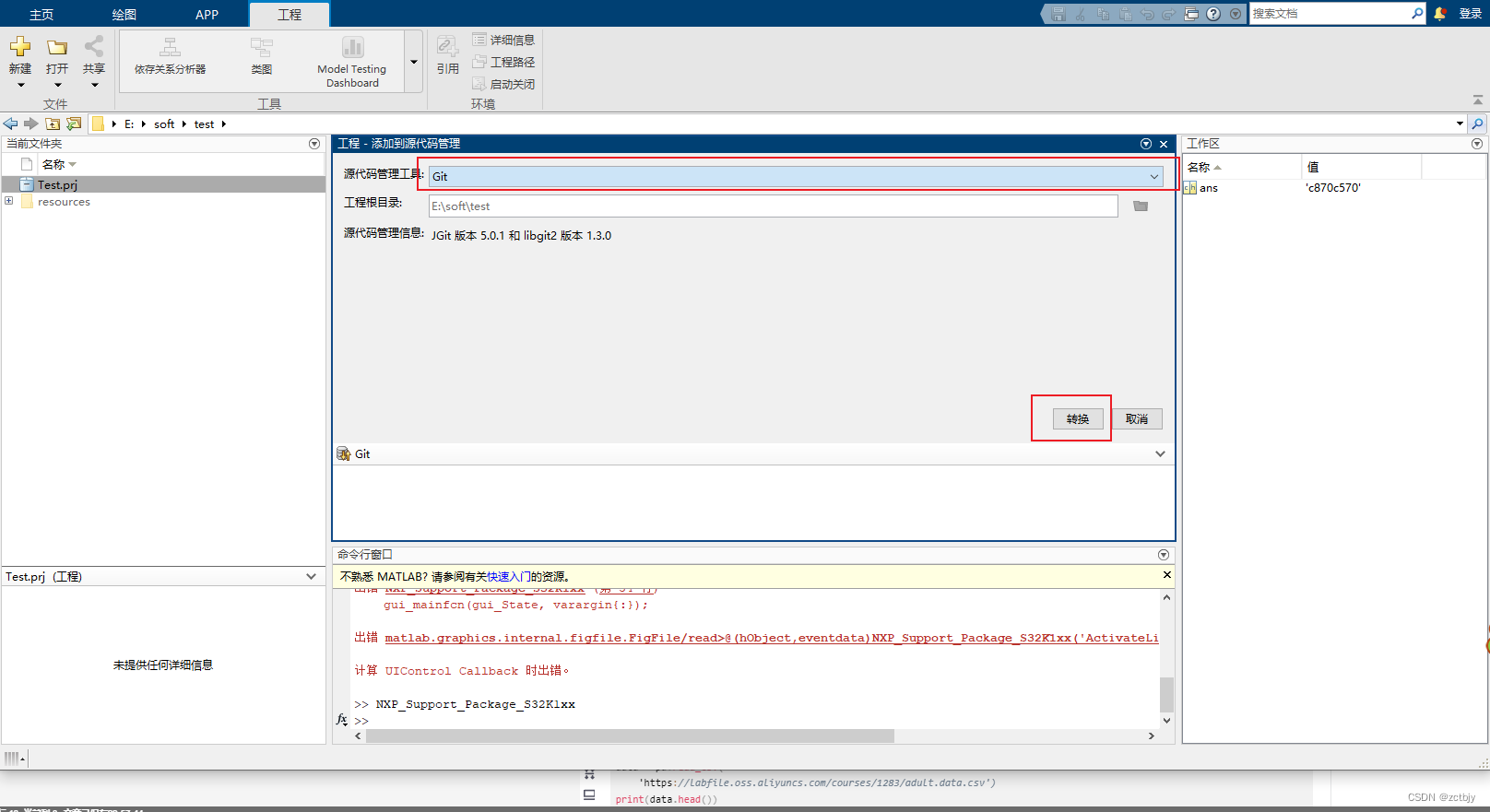
Task: Open the 当前文件夹 panel actions menu
Action: [x=314, y=144]
